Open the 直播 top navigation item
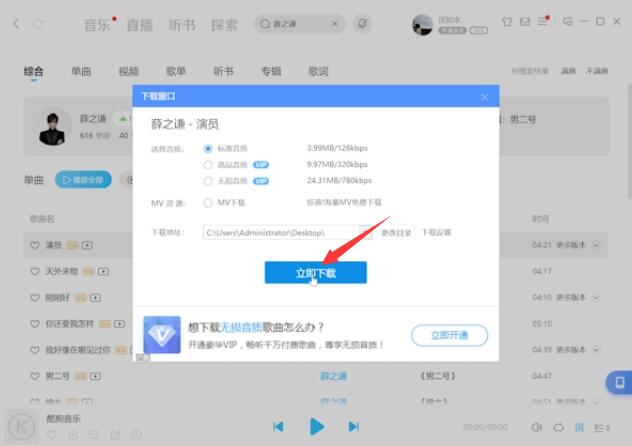Viewport: 632px width, 446px height. 139,25
